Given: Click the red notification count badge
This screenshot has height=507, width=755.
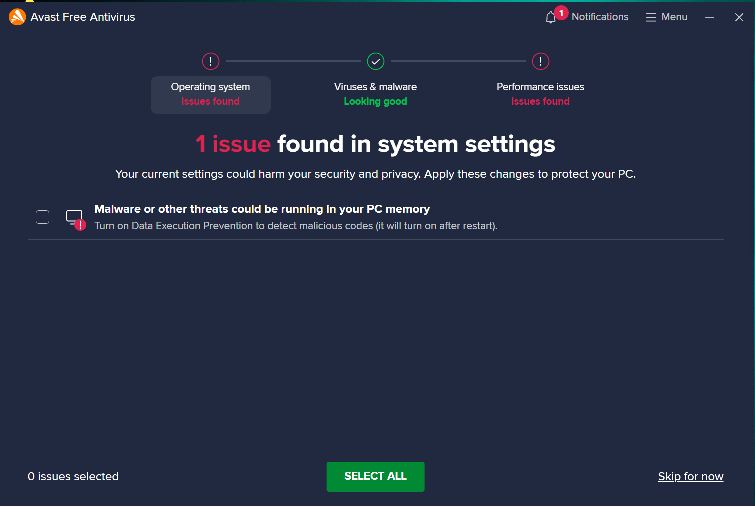Looking at the screenshot, I should point(561,13).
